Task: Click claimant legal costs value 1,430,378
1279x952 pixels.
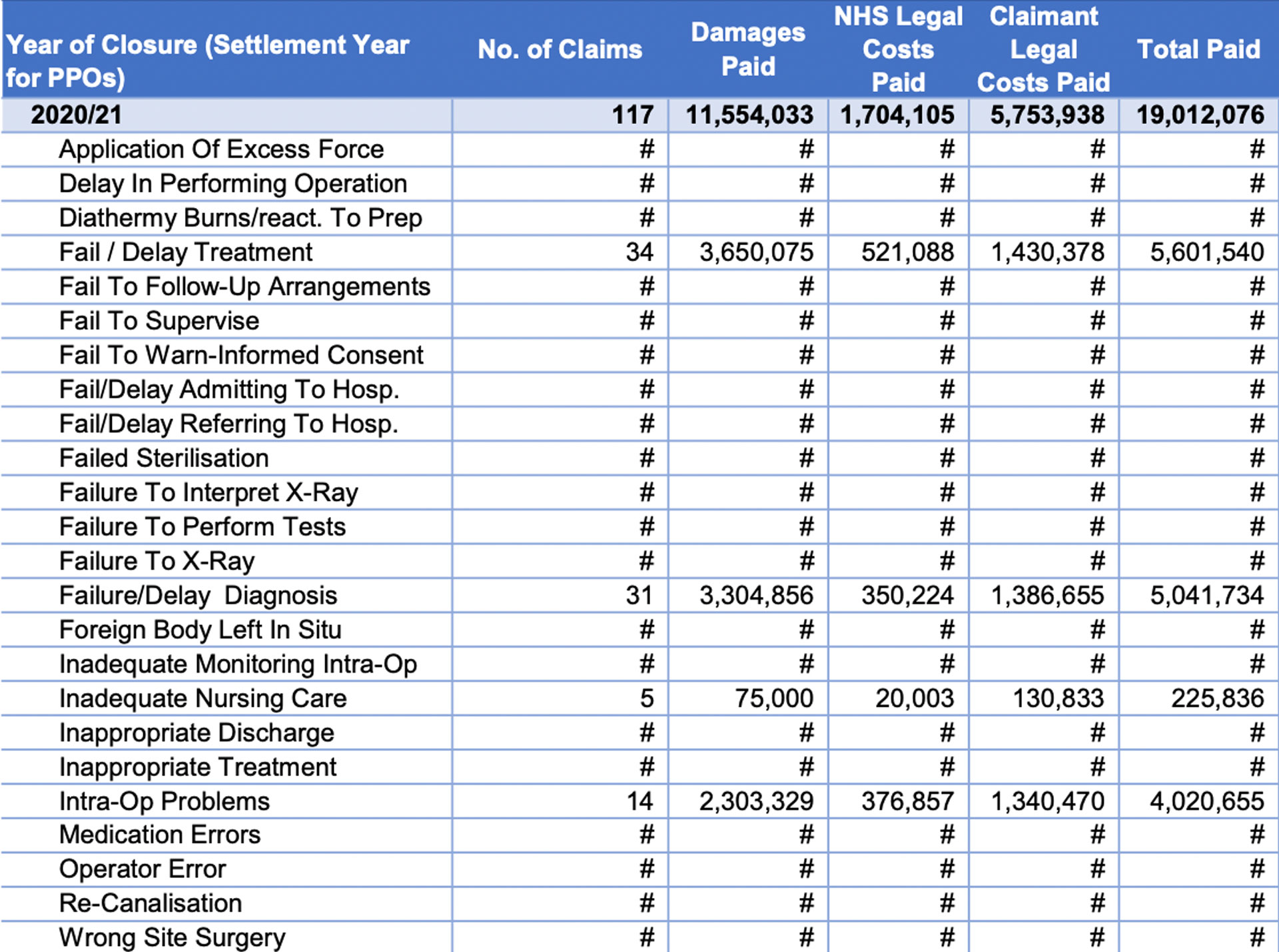Action: 1047,252
